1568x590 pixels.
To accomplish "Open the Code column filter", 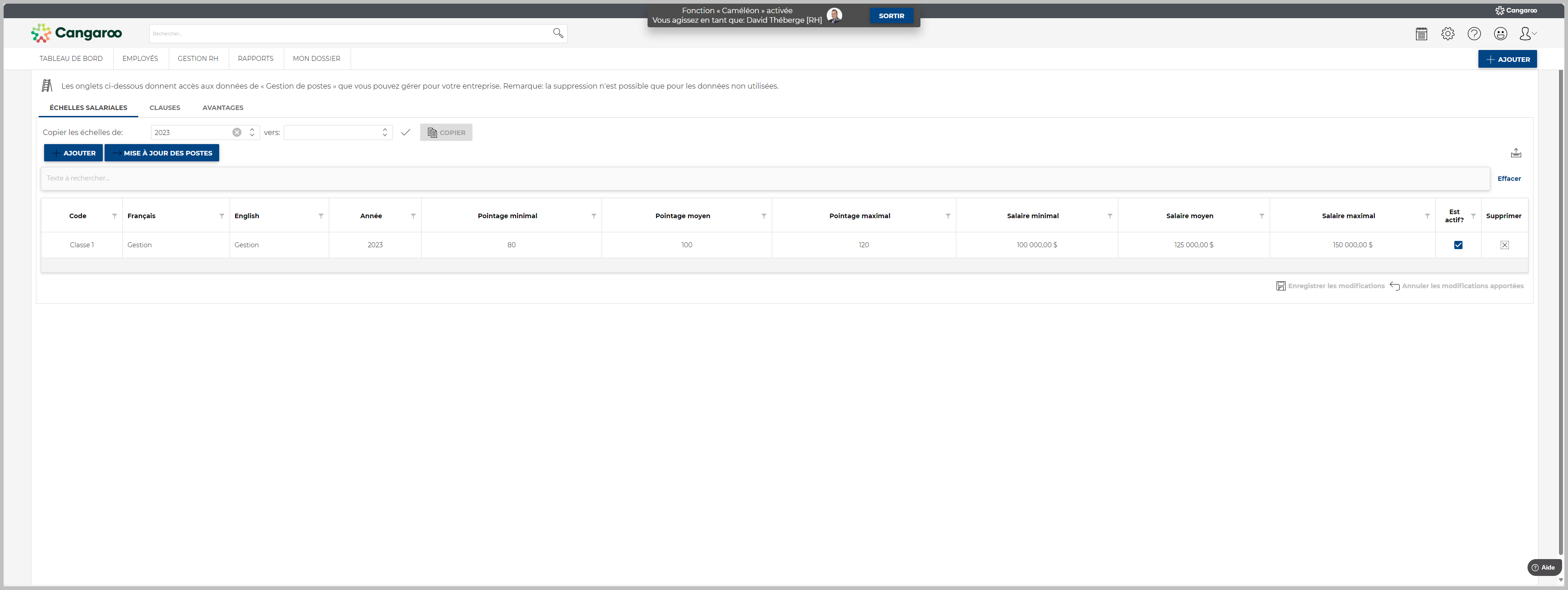I will (x=115, y=216).
